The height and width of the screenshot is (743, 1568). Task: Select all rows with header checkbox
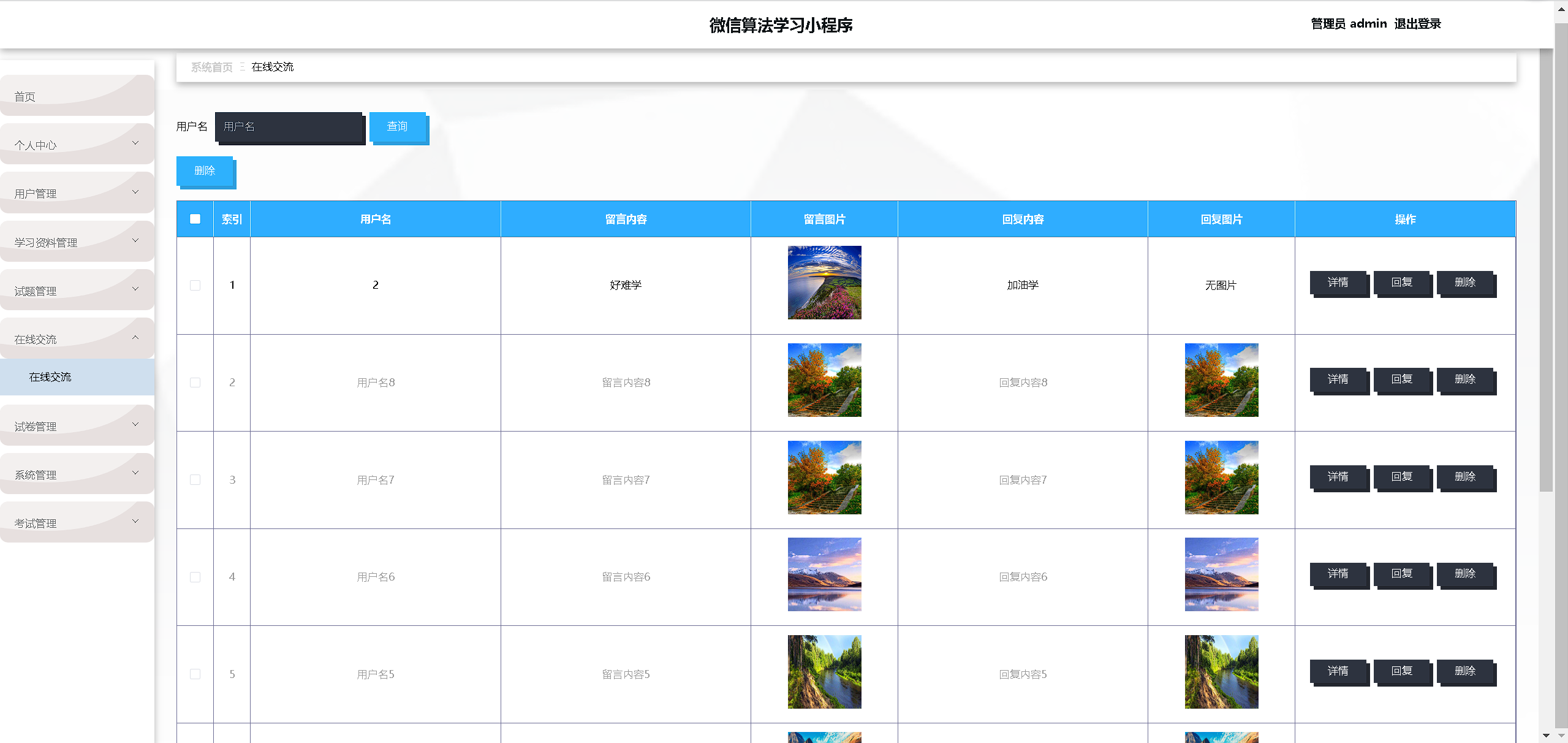tap(195, 219)
